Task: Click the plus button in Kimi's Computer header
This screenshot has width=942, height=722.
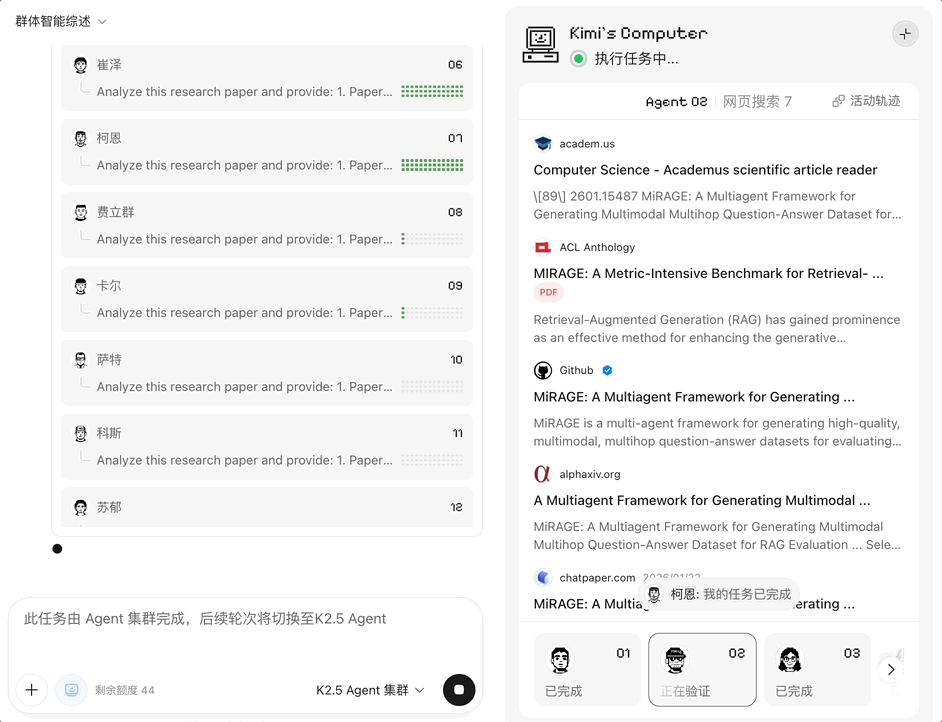Action: [x=905, y=34]
